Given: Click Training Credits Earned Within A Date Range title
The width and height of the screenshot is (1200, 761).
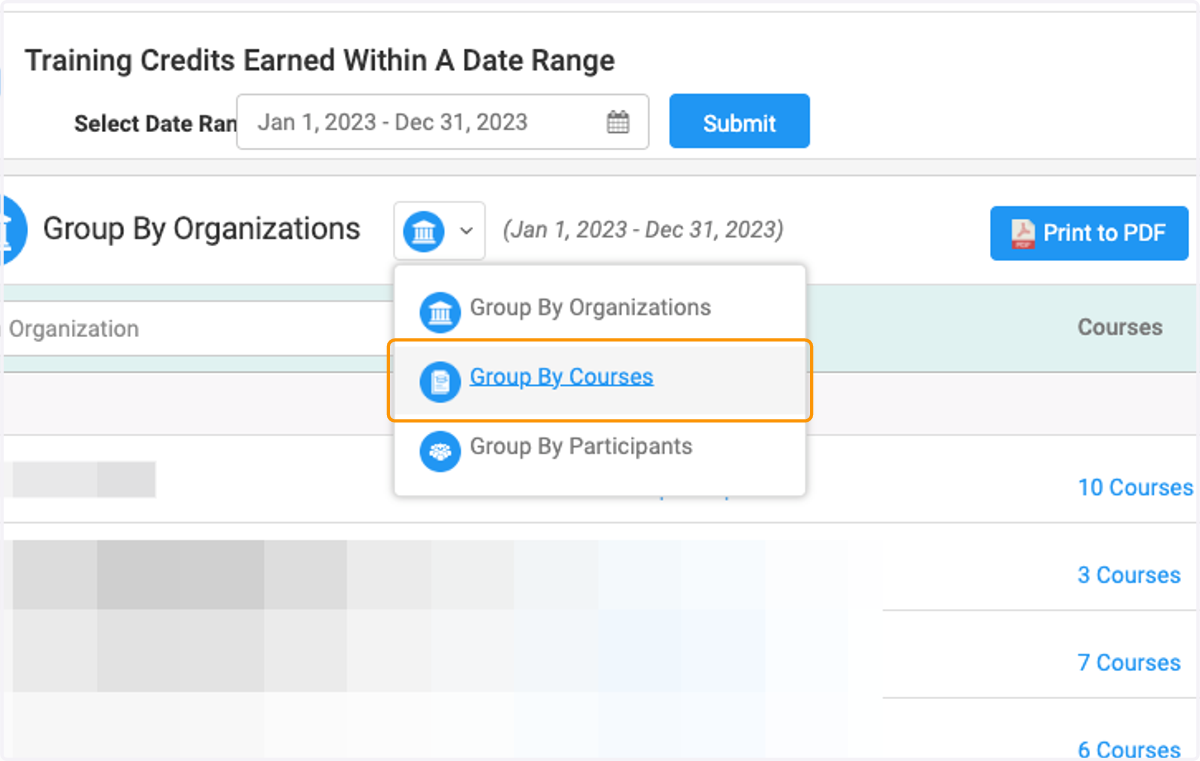Looking at the screenshot, I should pos(320,61).
